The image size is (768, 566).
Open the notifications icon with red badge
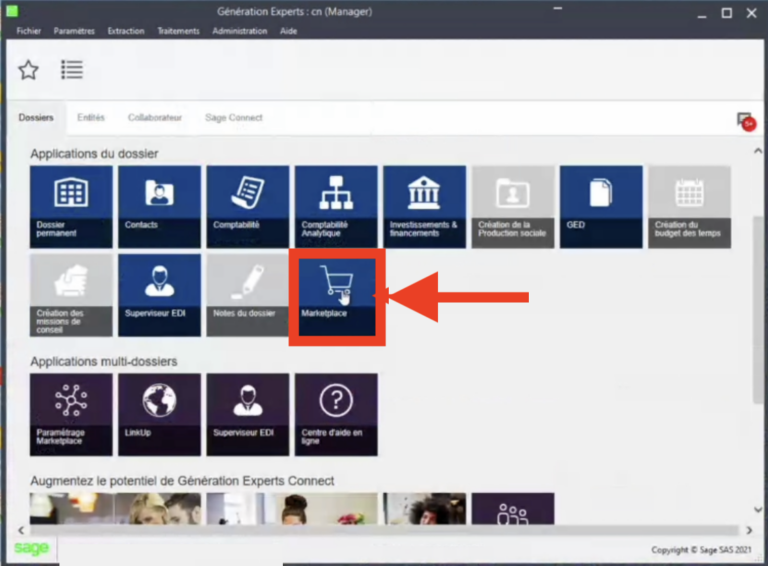click(x=746, y=121)
